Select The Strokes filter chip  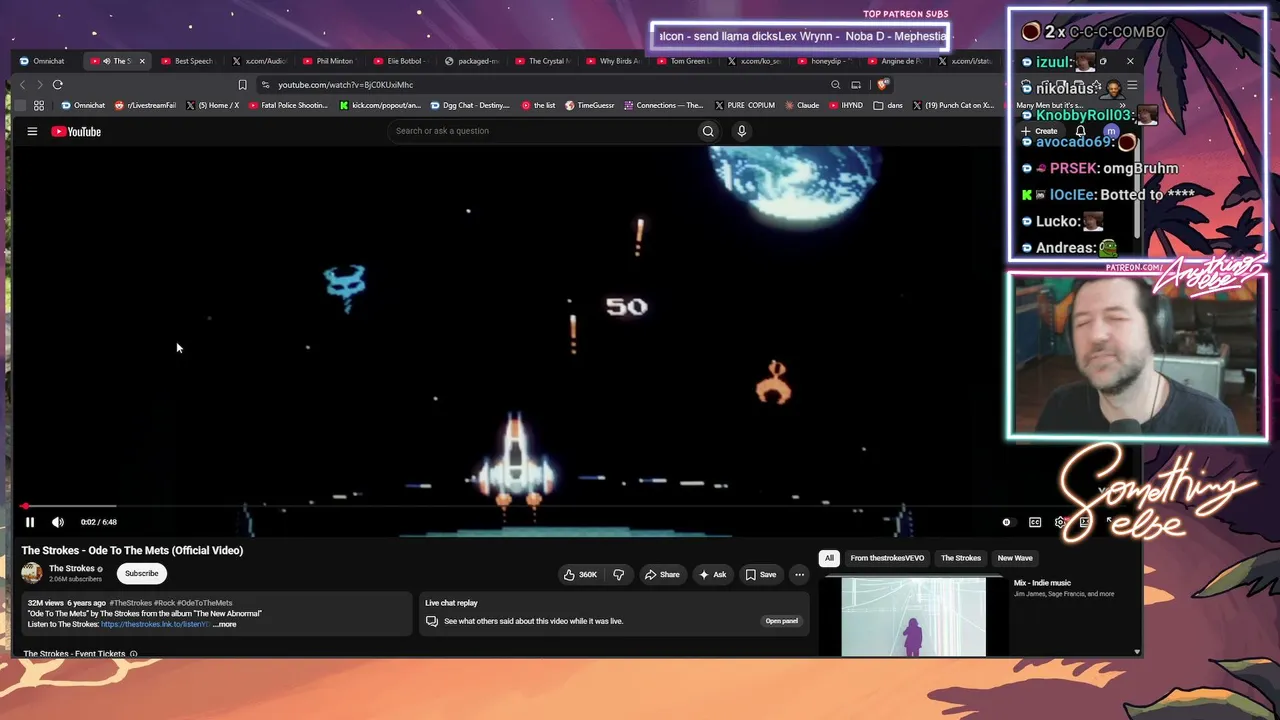(961, 558)
